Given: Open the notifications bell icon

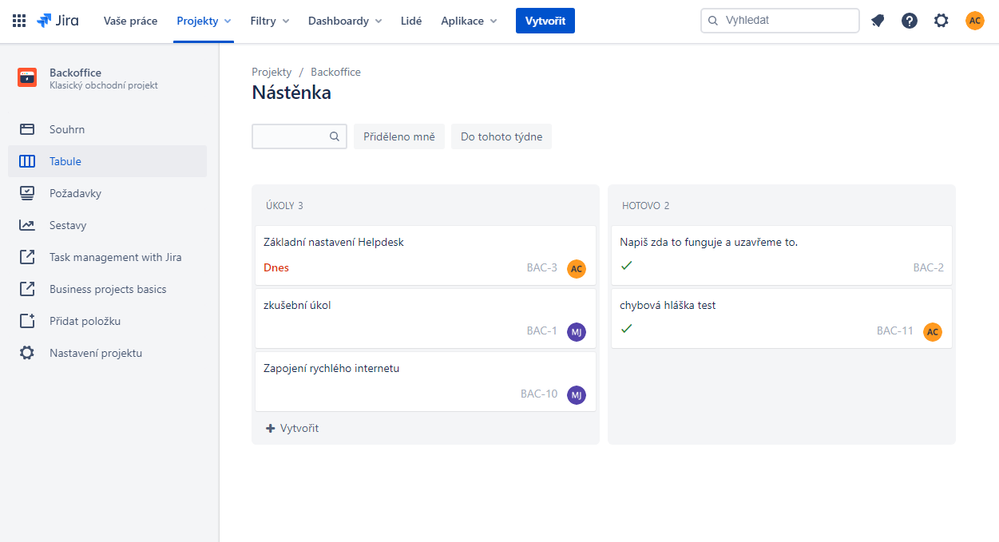Looking at the screenshot, I should click(x=878, y=20).
